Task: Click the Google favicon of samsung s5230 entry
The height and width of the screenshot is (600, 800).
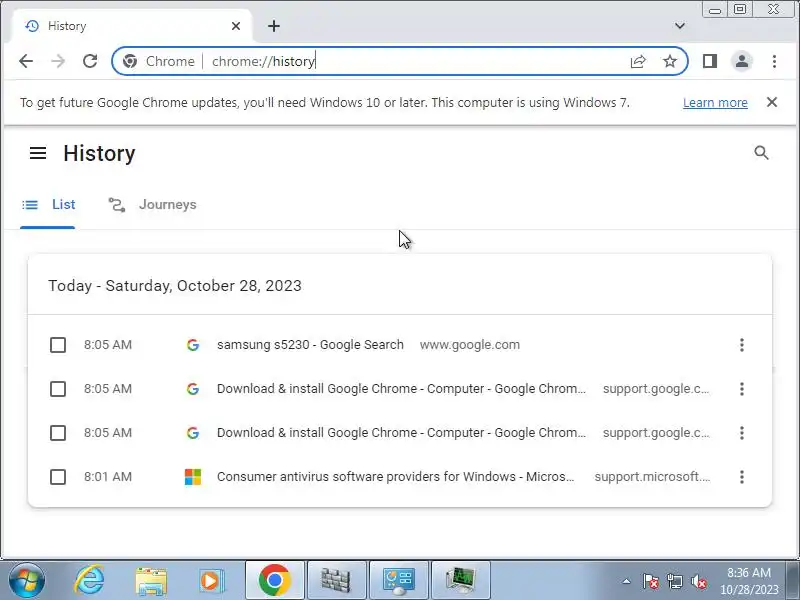Action: 193,345
